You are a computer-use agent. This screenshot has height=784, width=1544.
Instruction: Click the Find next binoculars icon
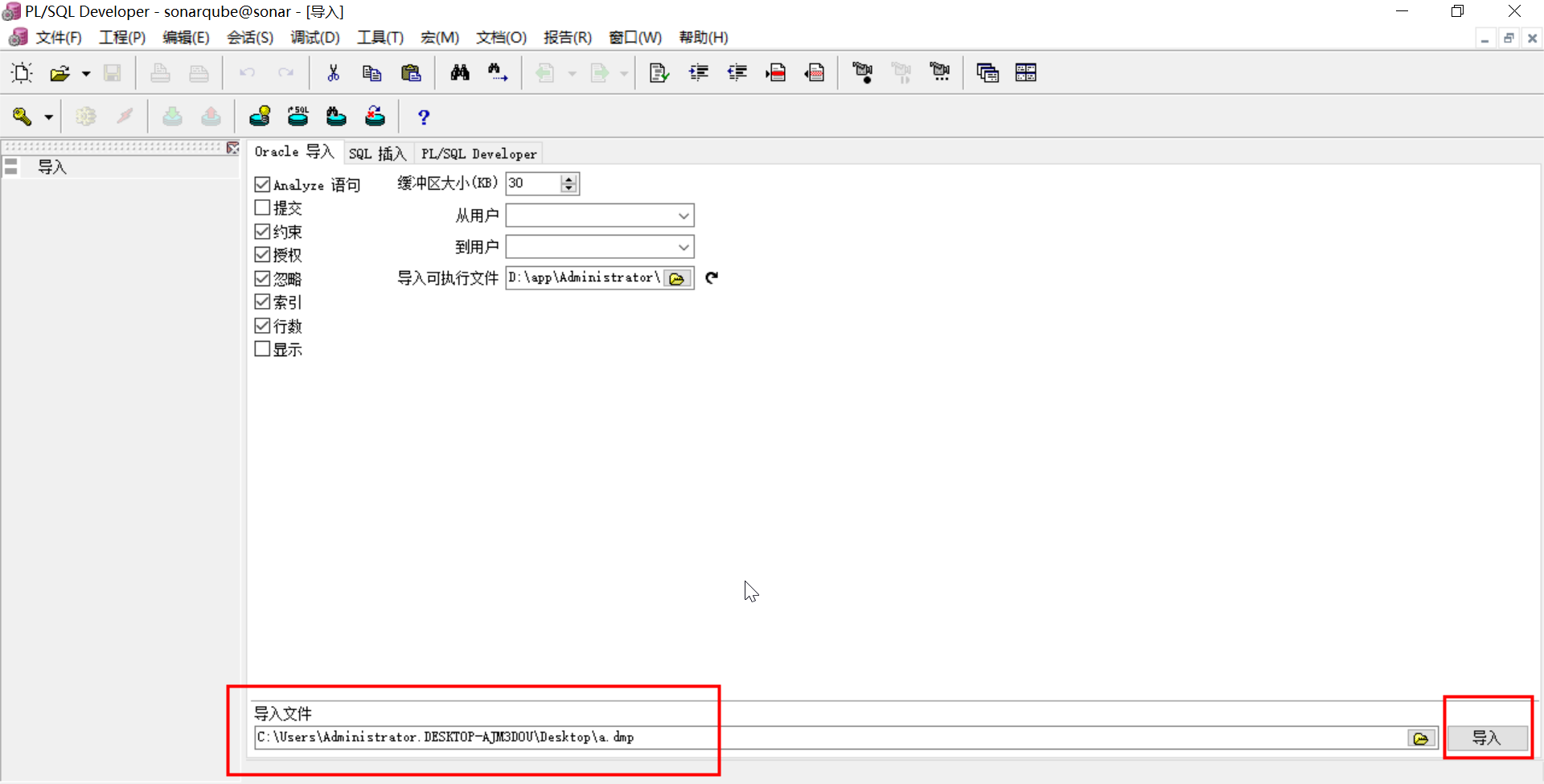498,73
